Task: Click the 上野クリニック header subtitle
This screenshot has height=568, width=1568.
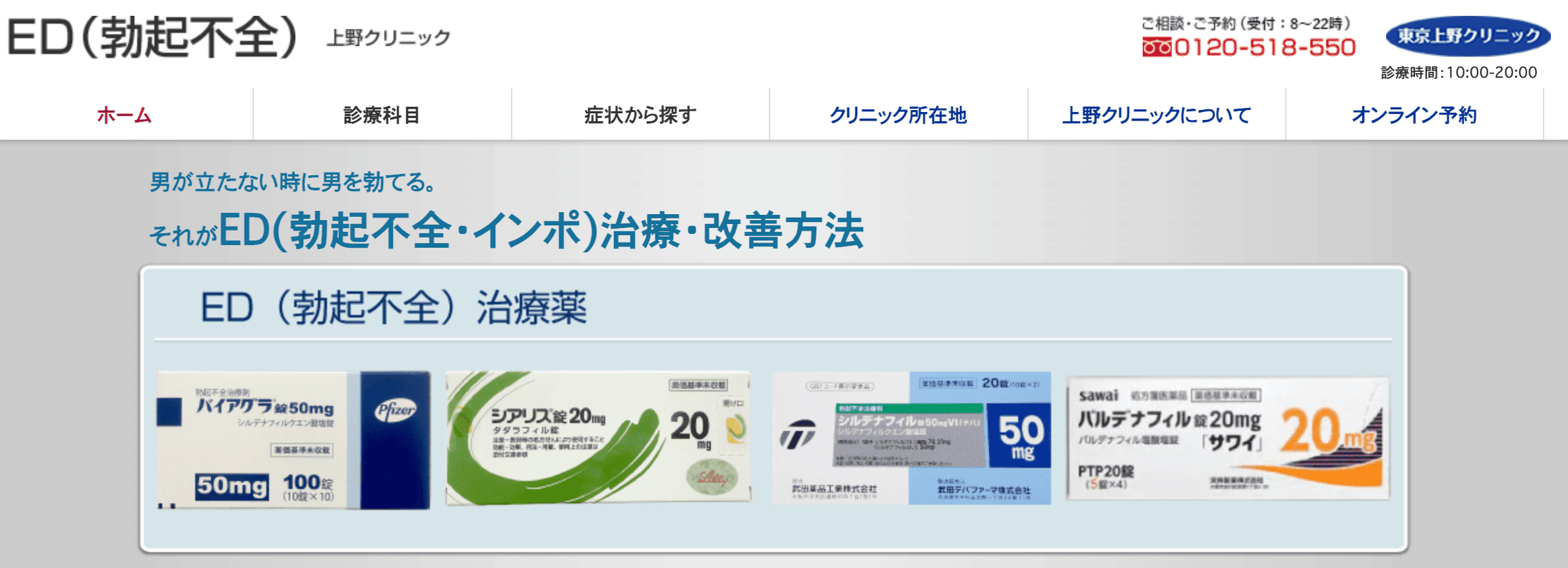Action: click(x=388, y=38)
